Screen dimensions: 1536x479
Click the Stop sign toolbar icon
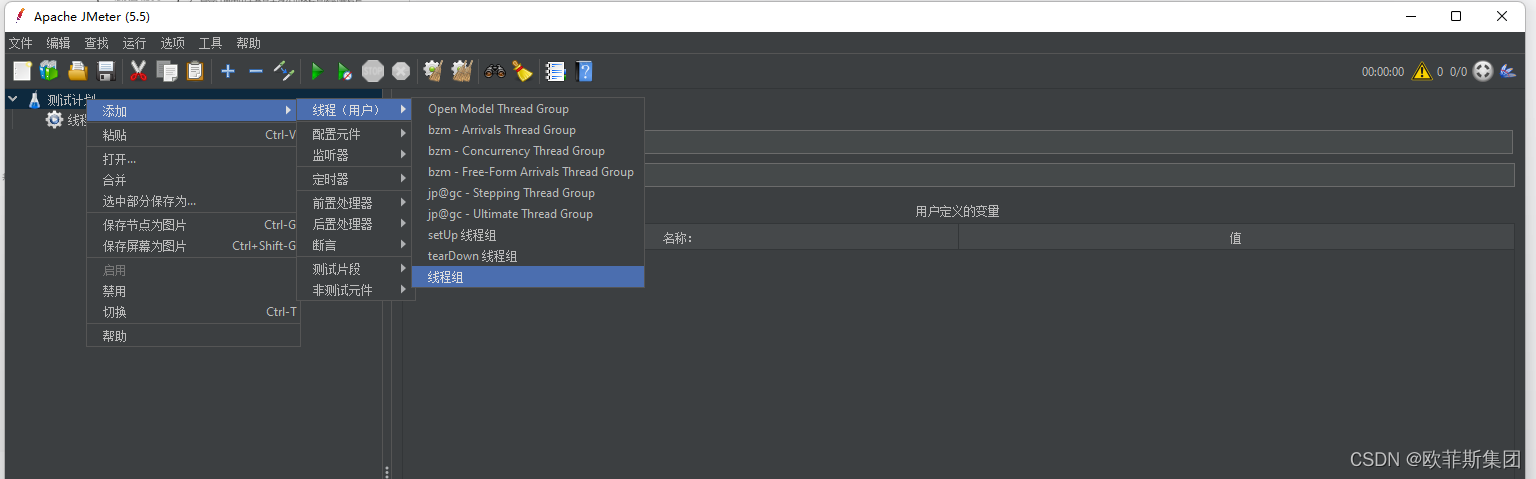click(x=373, y=71)
